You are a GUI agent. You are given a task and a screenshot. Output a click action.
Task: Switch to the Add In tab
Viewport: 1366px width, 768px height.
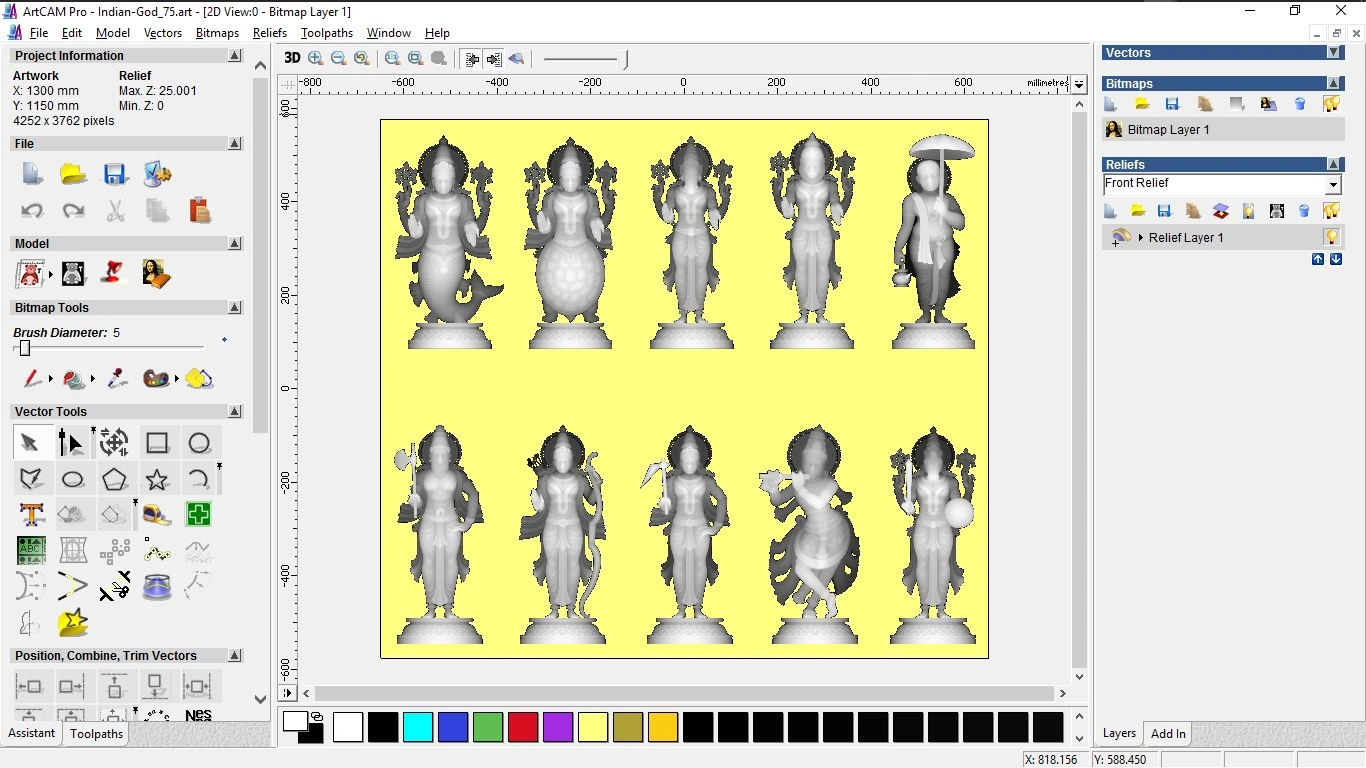[x=1167, y=734]
